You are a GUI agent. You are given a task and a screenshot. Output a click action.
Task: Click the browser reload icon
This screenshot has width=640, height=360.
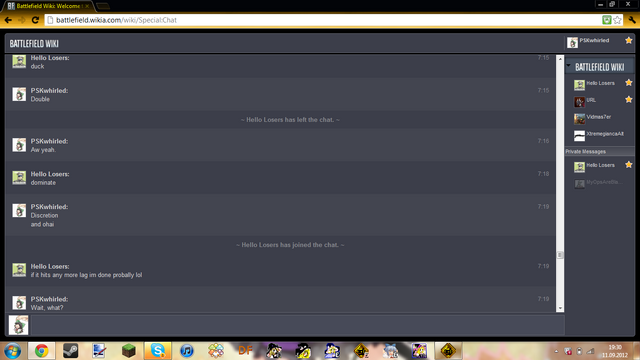[35, 20]
